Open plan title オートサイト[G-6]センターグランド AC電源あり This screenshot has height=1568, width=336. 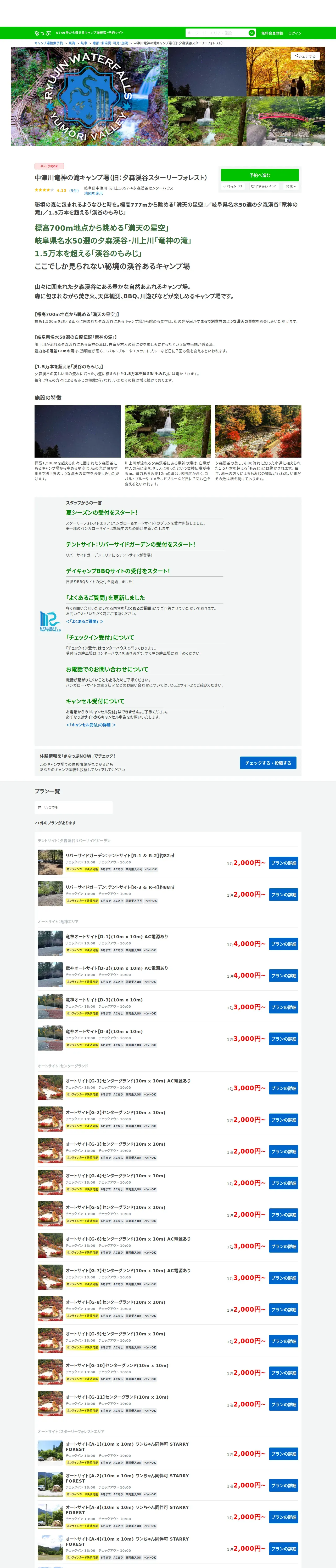coord(128,1239)
